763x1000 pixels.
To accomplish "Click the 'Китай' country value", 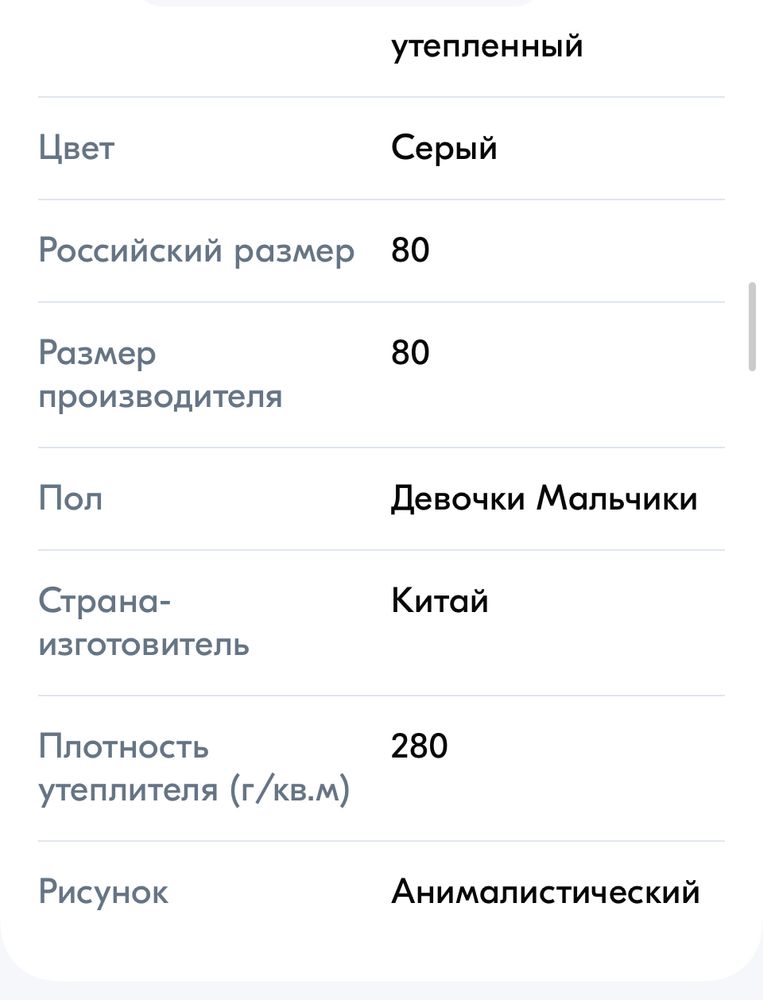I will tap(440, 601).
